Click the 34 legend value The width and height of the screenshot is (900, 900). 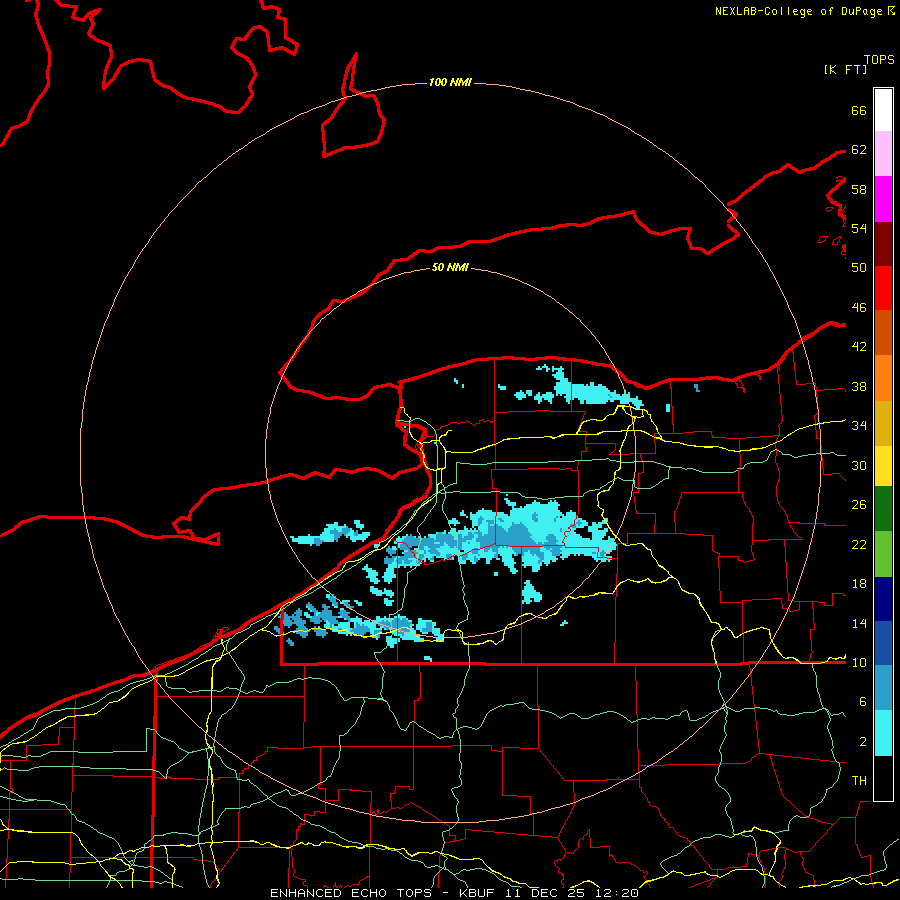[x=859, y=425]
